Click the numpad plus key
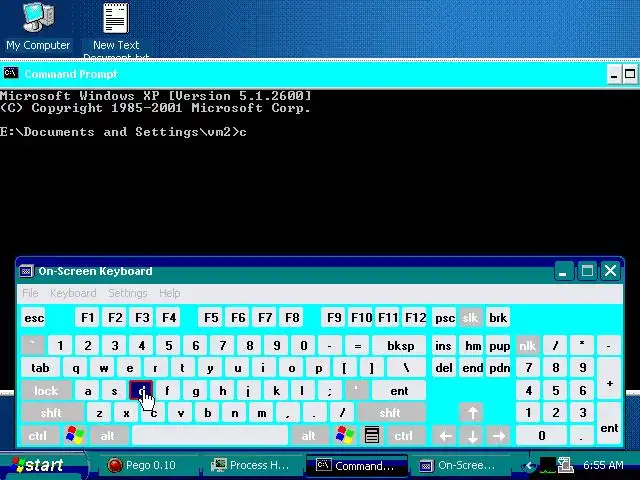The height and width of the screenshot is (480, 640). [x=609, y=378]
